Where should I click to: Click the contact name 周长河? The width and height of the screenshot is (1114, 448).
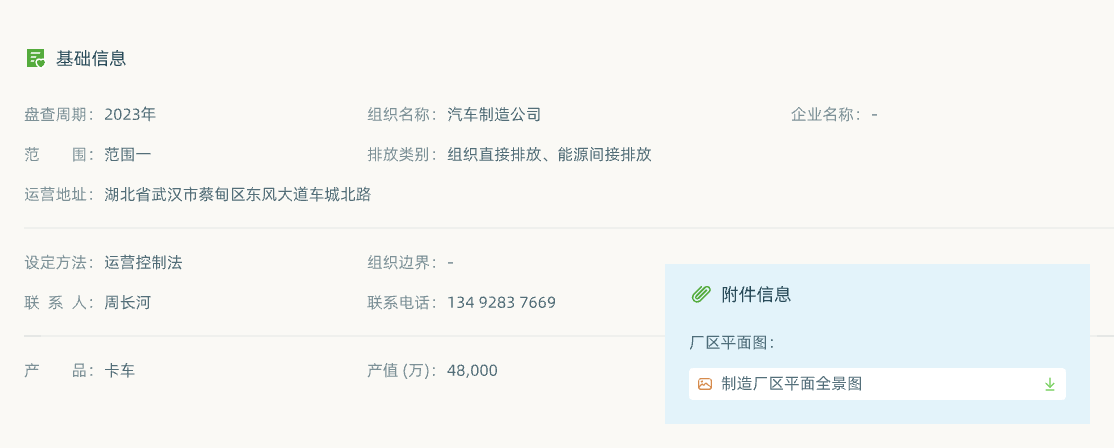point(128,302)
